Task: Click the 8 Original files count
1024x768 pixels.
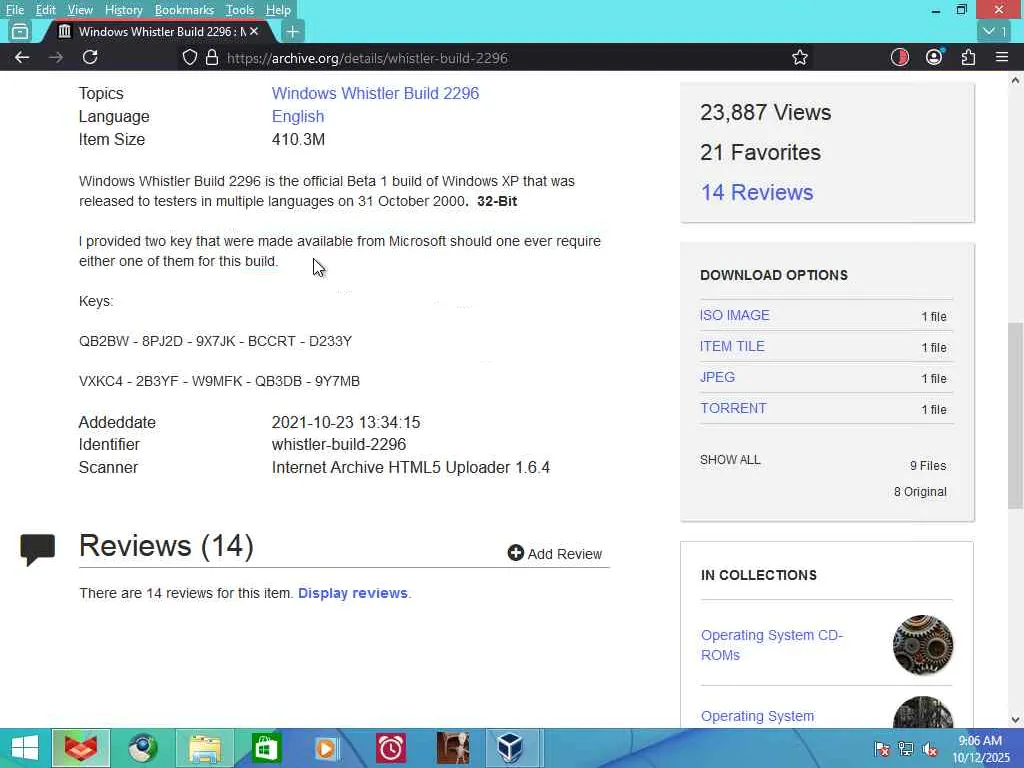Action: click(x=920, y=492)
